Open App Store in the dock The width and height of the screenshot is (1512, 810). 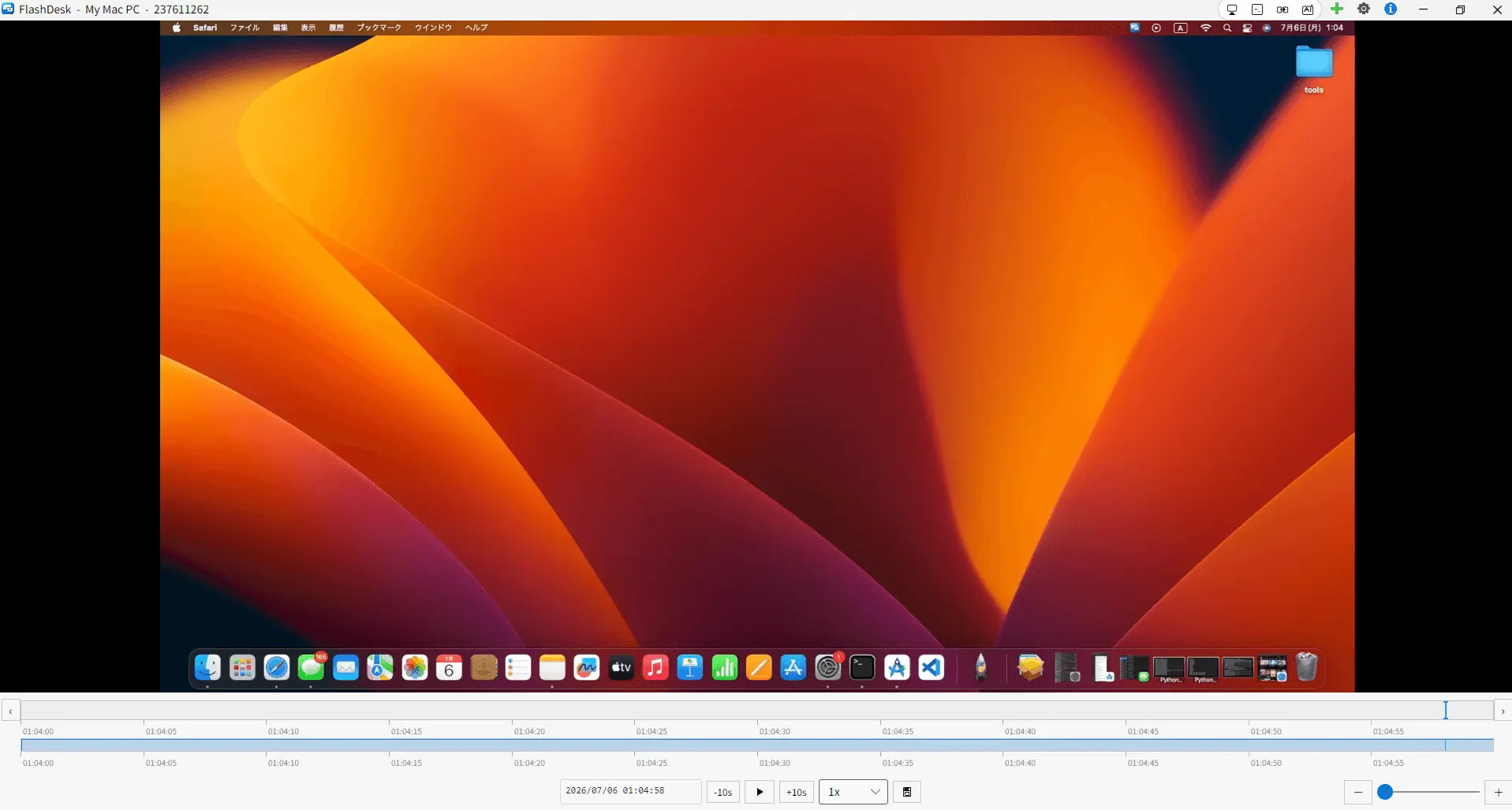point(793,668)
